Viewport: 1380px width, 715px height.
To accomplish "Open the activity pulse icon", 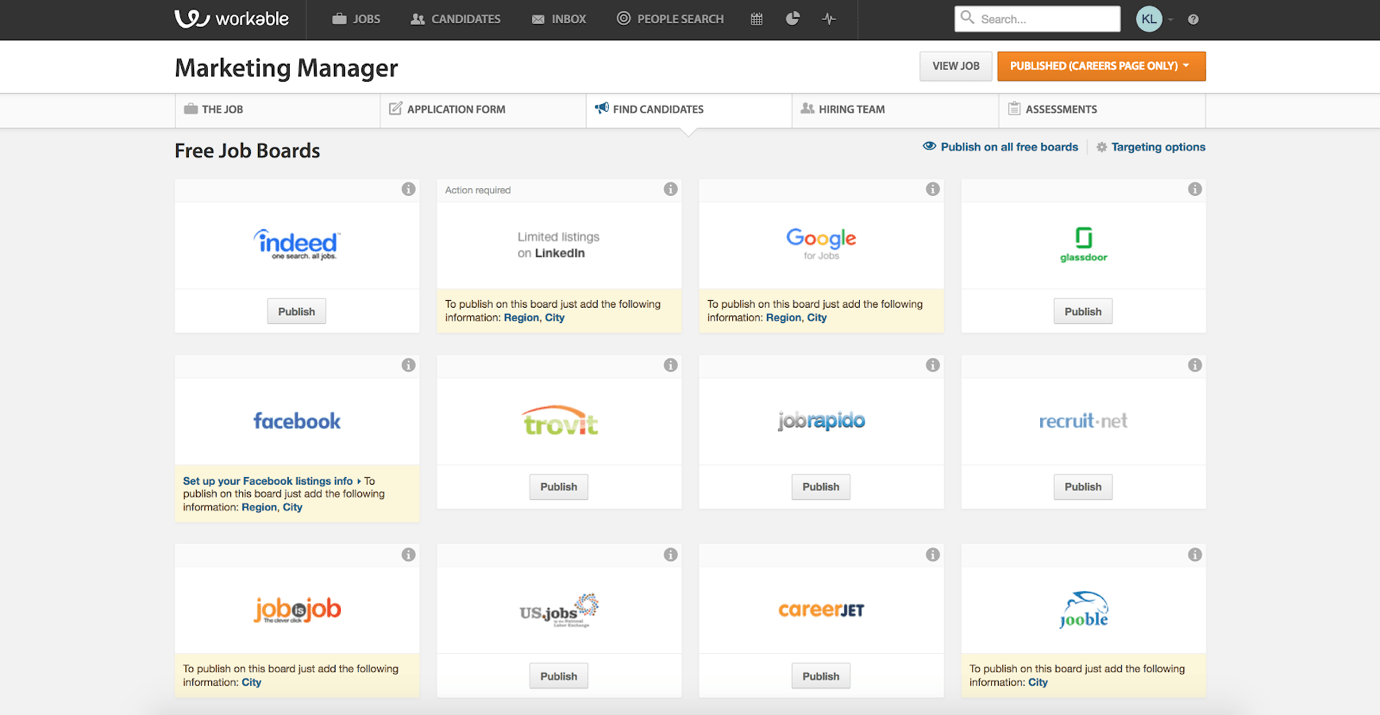I will click(828, 19).
